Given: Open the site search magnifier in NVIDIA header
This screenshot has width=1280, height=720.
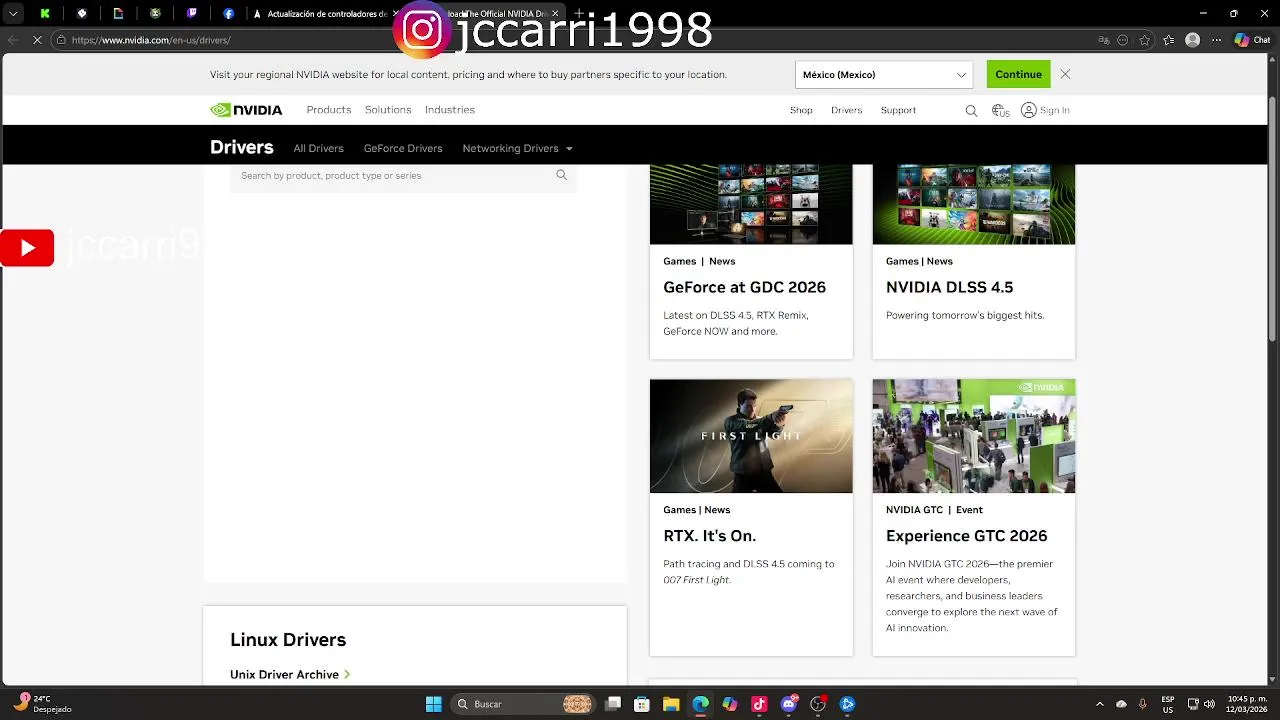Looking at the screenshot, I should [x=971, y=111].
